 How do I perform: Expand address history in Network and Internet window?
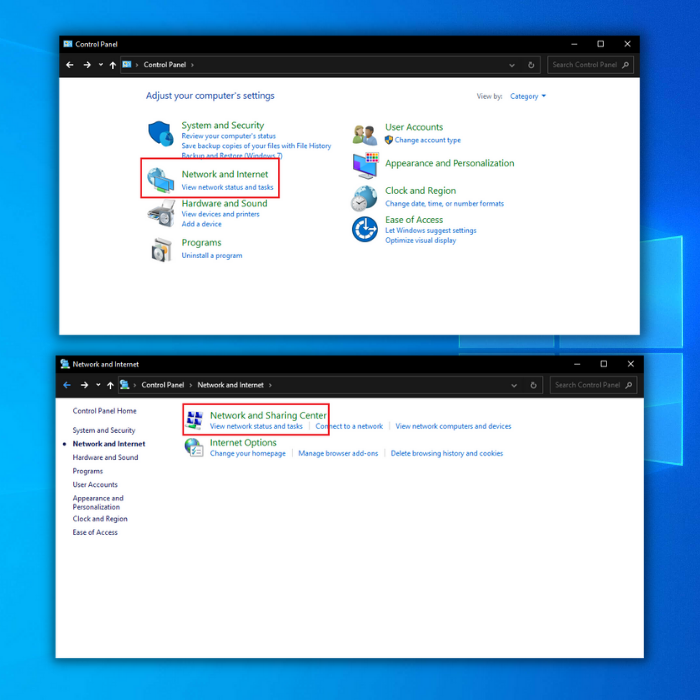(514, 385)
